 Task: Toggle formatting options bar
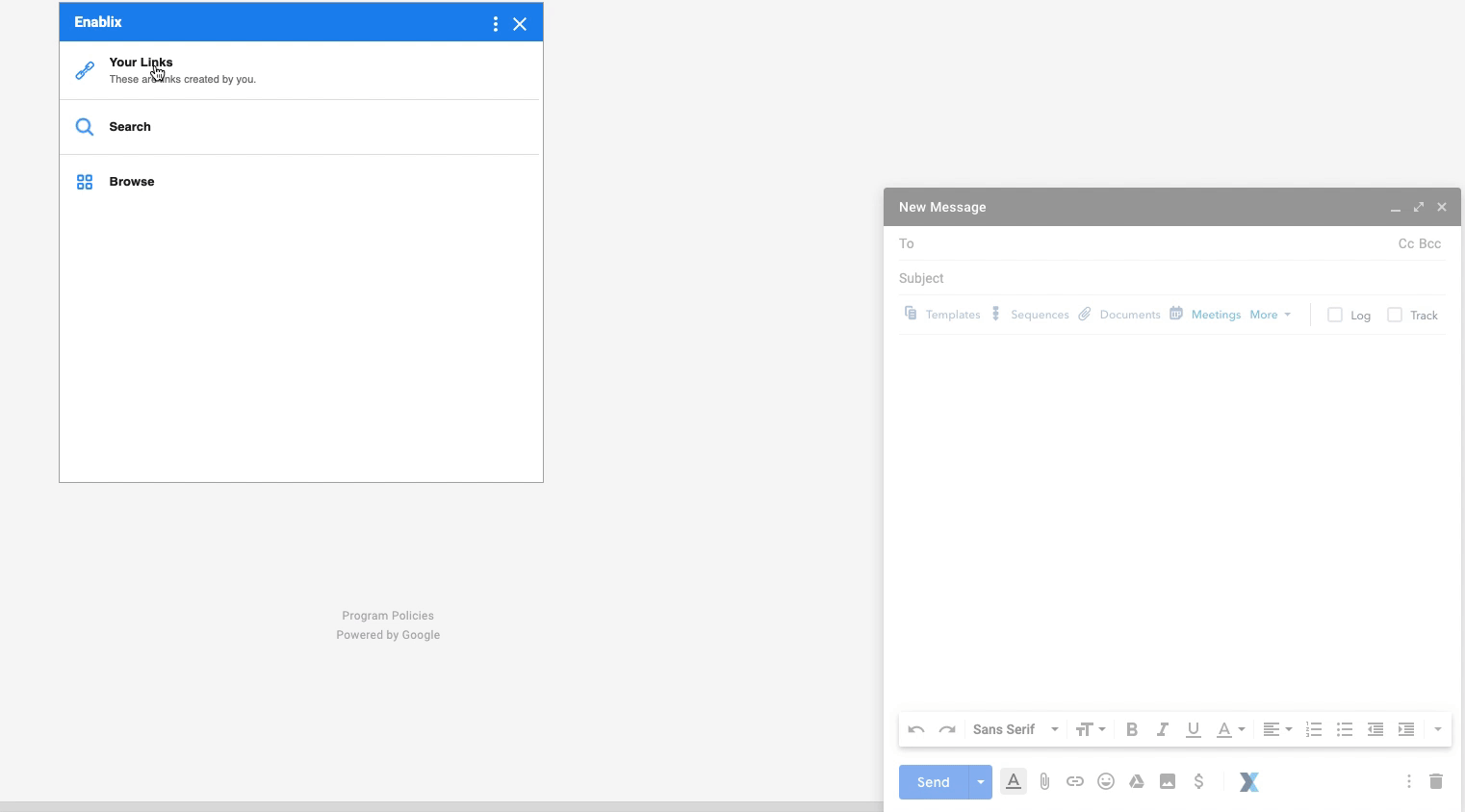pyautogui.click(x=1014, y=782)
